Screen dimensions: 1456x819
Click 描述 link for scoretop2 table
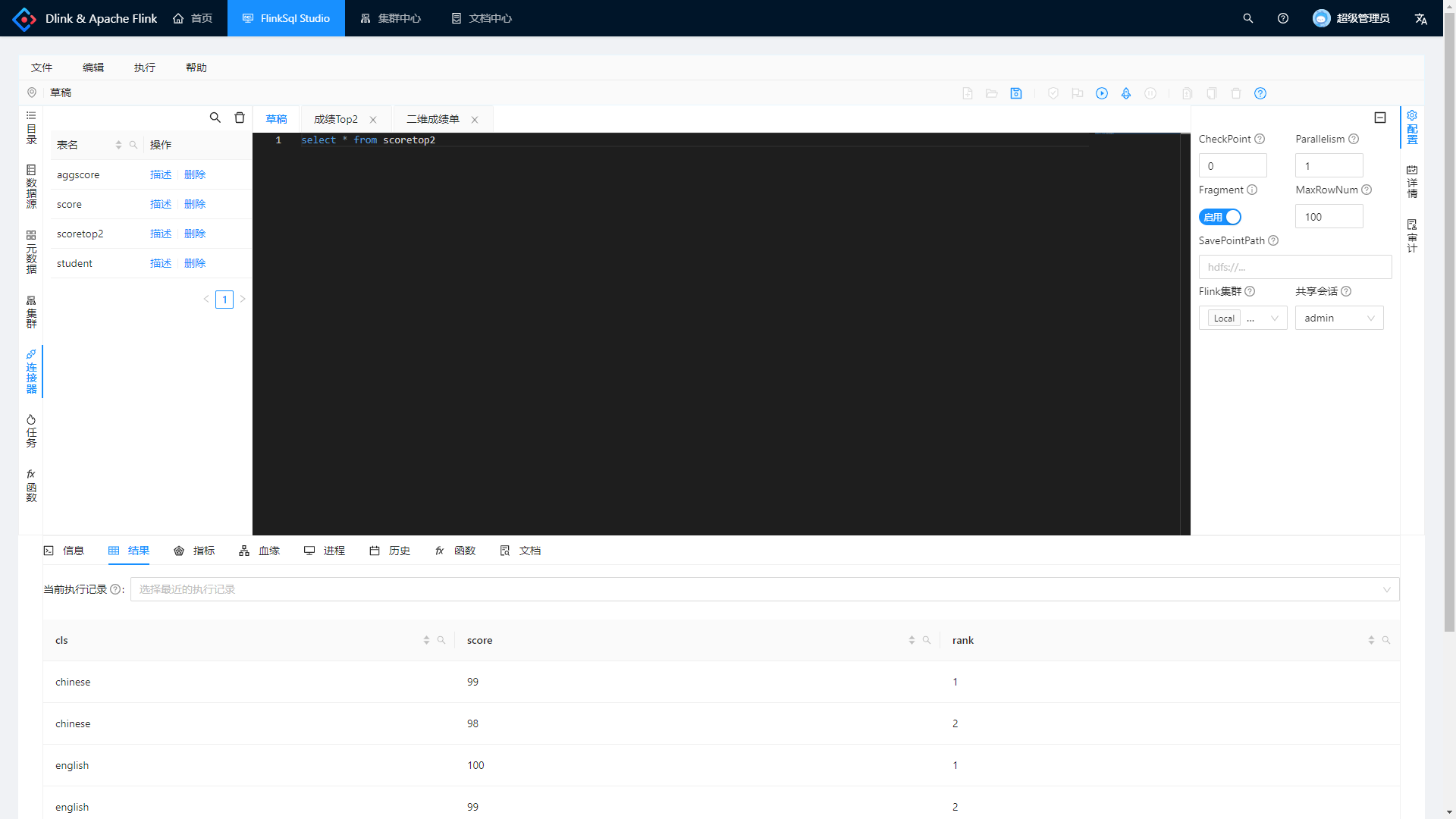pyautogui.click(x=161, y=234)
